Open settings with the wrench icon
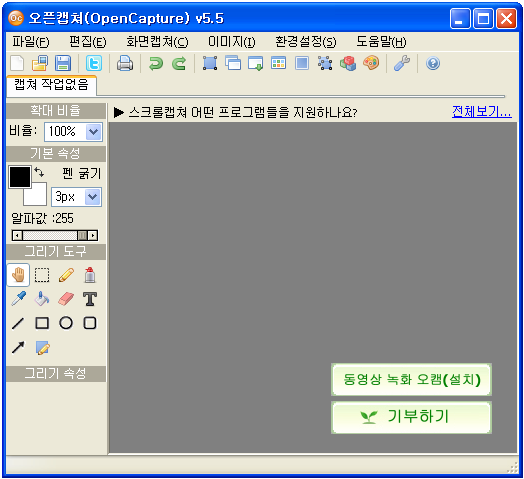 tap(402, 63)
